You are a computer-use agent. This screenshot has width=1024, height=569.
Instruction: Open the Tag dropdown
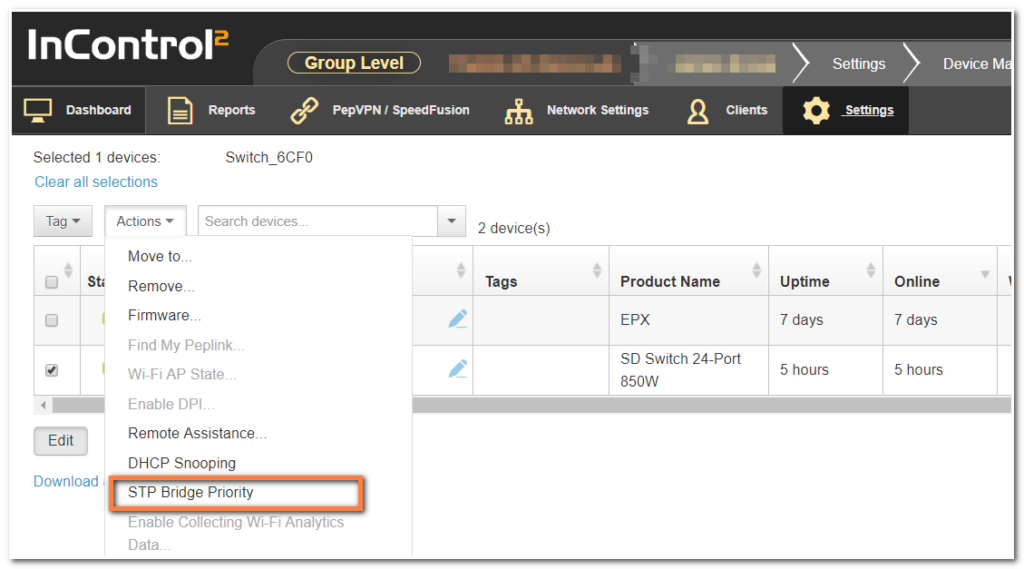coord(63,221)
